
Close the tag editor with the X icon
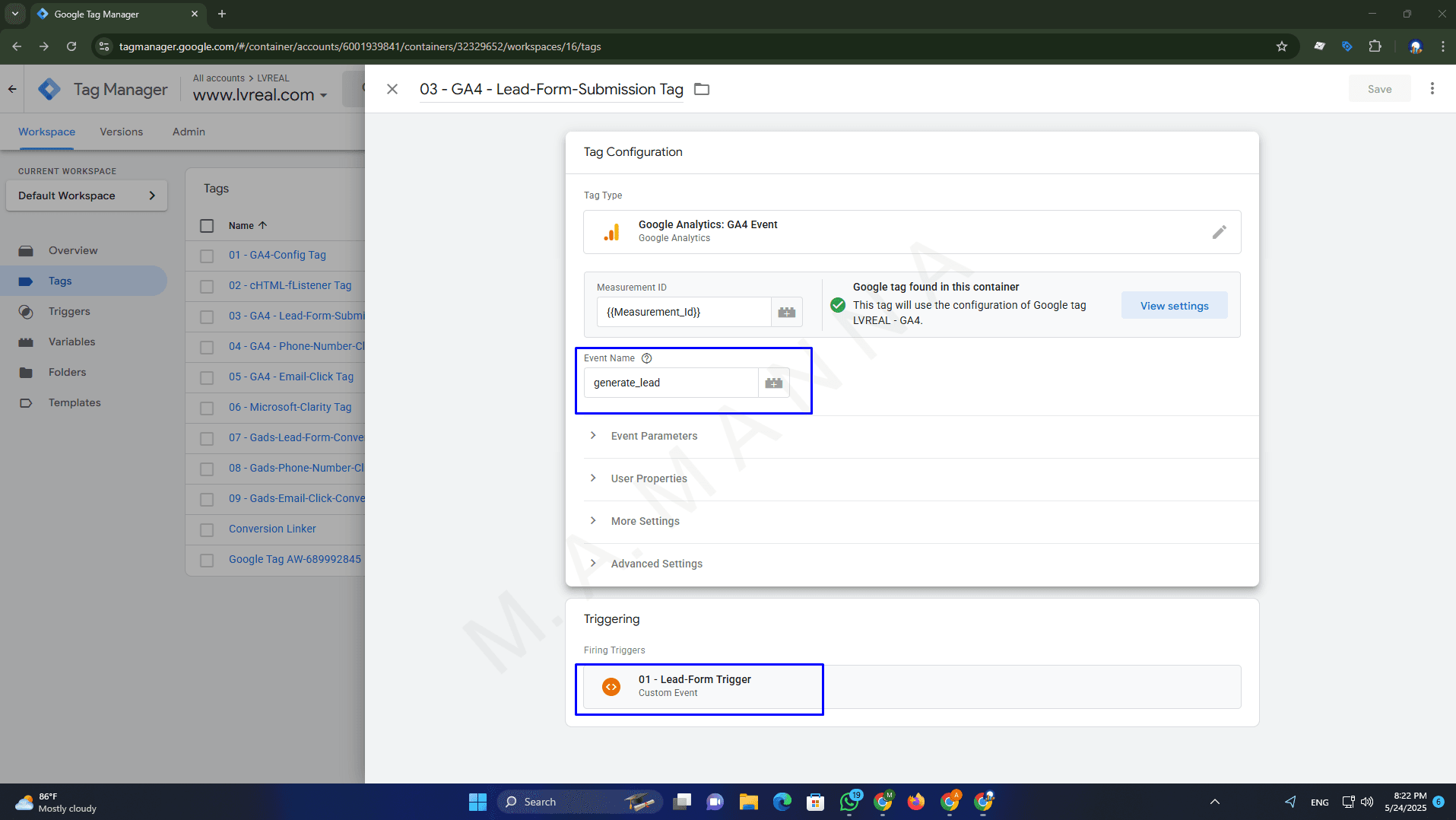(392, 90)
